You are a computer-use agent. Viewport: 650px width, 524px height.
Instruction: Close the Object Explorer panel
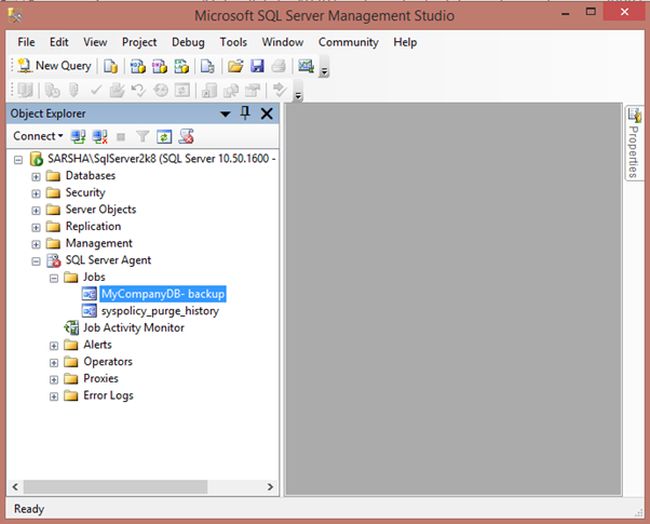[x=267, y=114]
